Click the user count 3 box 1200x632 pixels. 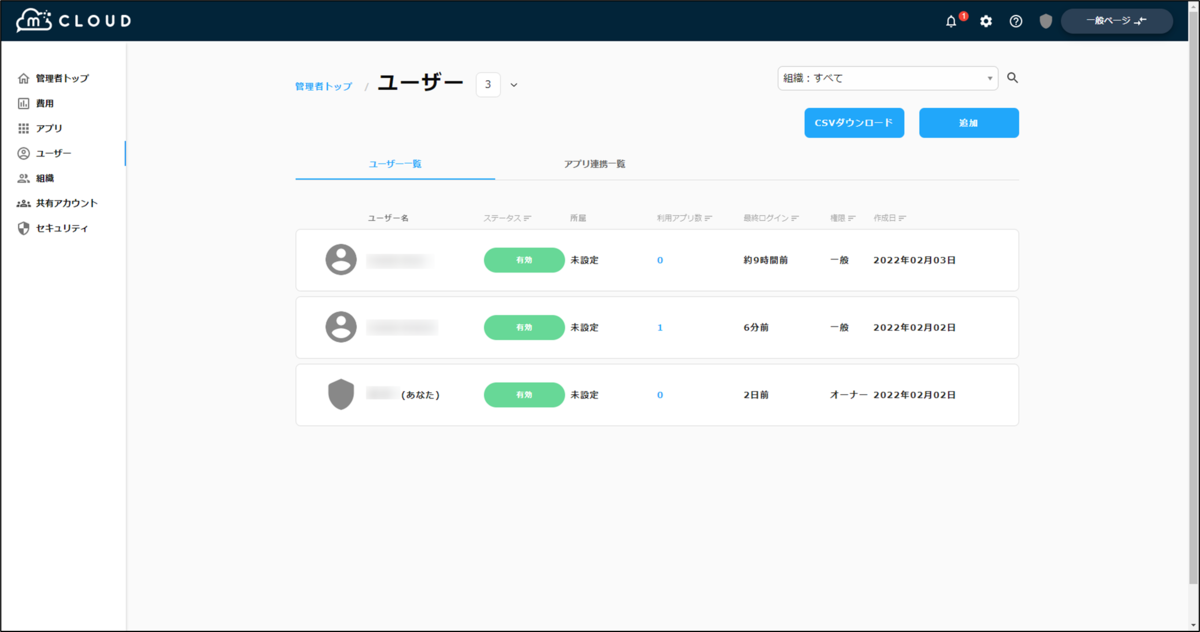click(488, 85)
